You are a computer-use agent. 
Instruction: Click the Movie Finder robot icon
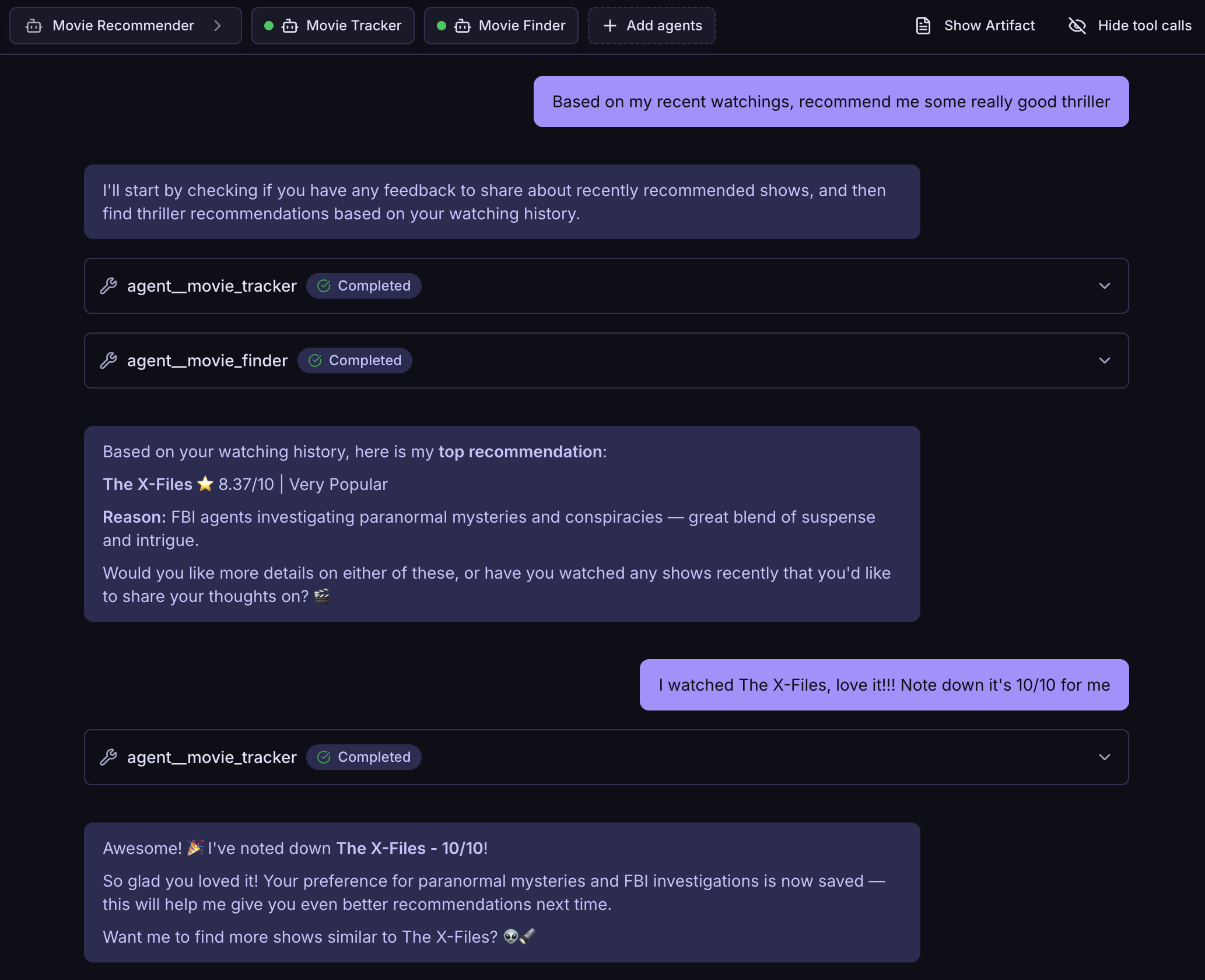click(x=463, y=26)
